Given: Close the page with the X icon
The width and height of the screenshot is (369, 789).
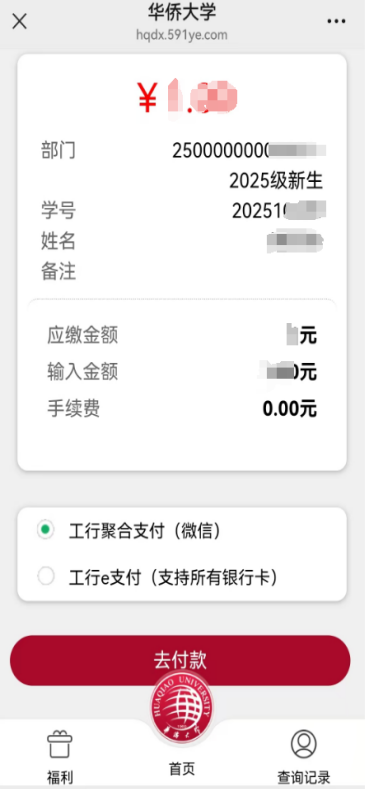Looking at the screenshot, I should click(19, 21).
